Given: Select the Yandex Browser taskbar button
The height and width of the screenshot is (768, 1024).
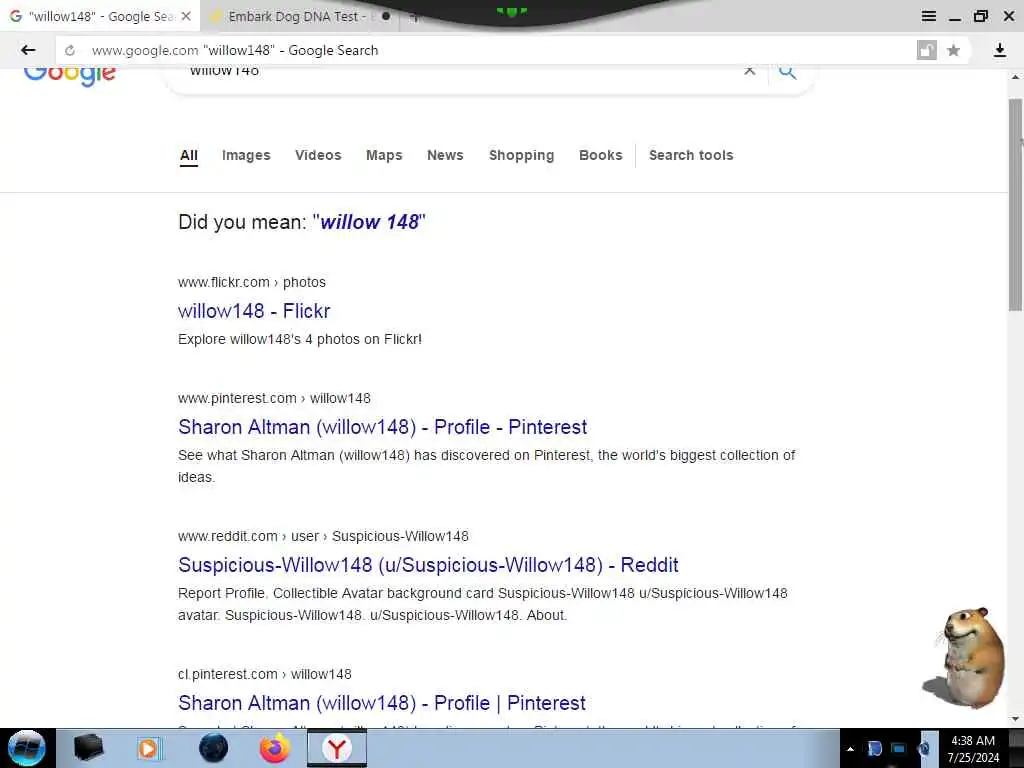Looking at the screenshot, I should pos(336,748).
